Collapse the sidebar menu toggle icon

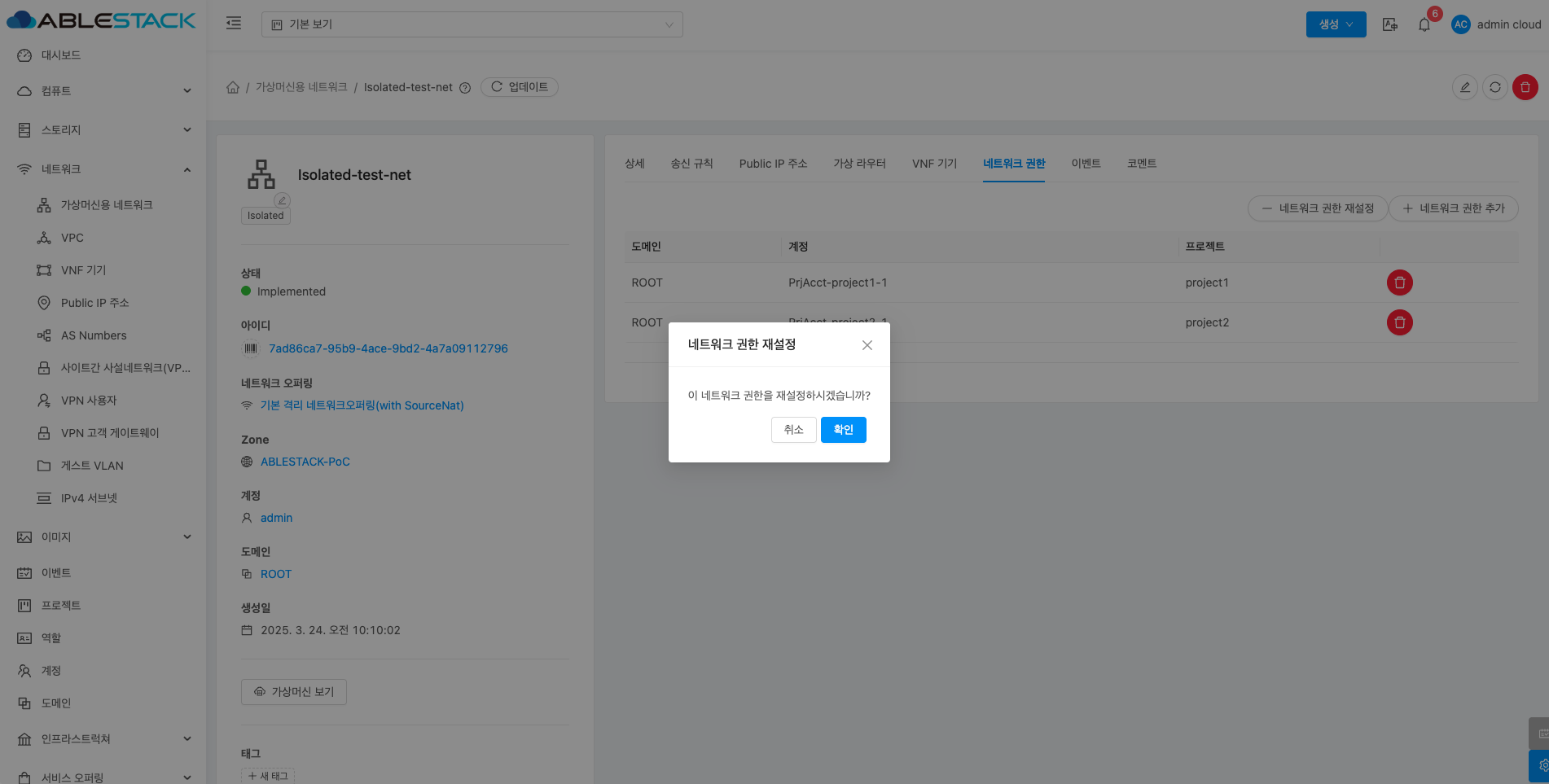(234, 24)
